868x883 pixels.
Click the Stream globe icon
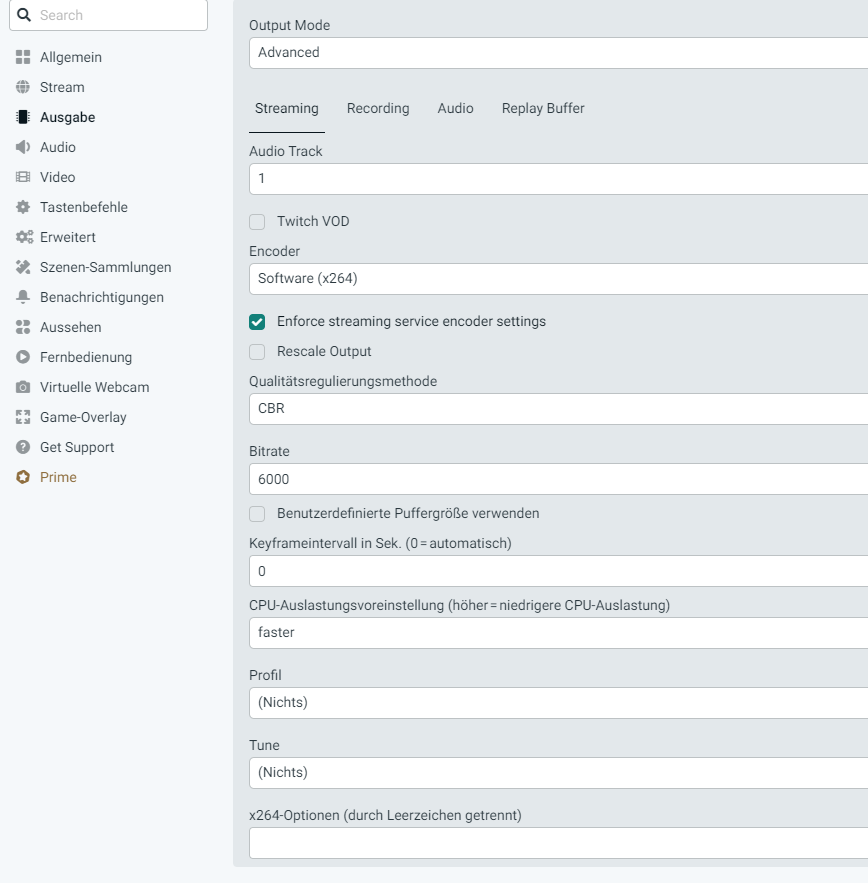pyautogui.click(x=23, y=87)
